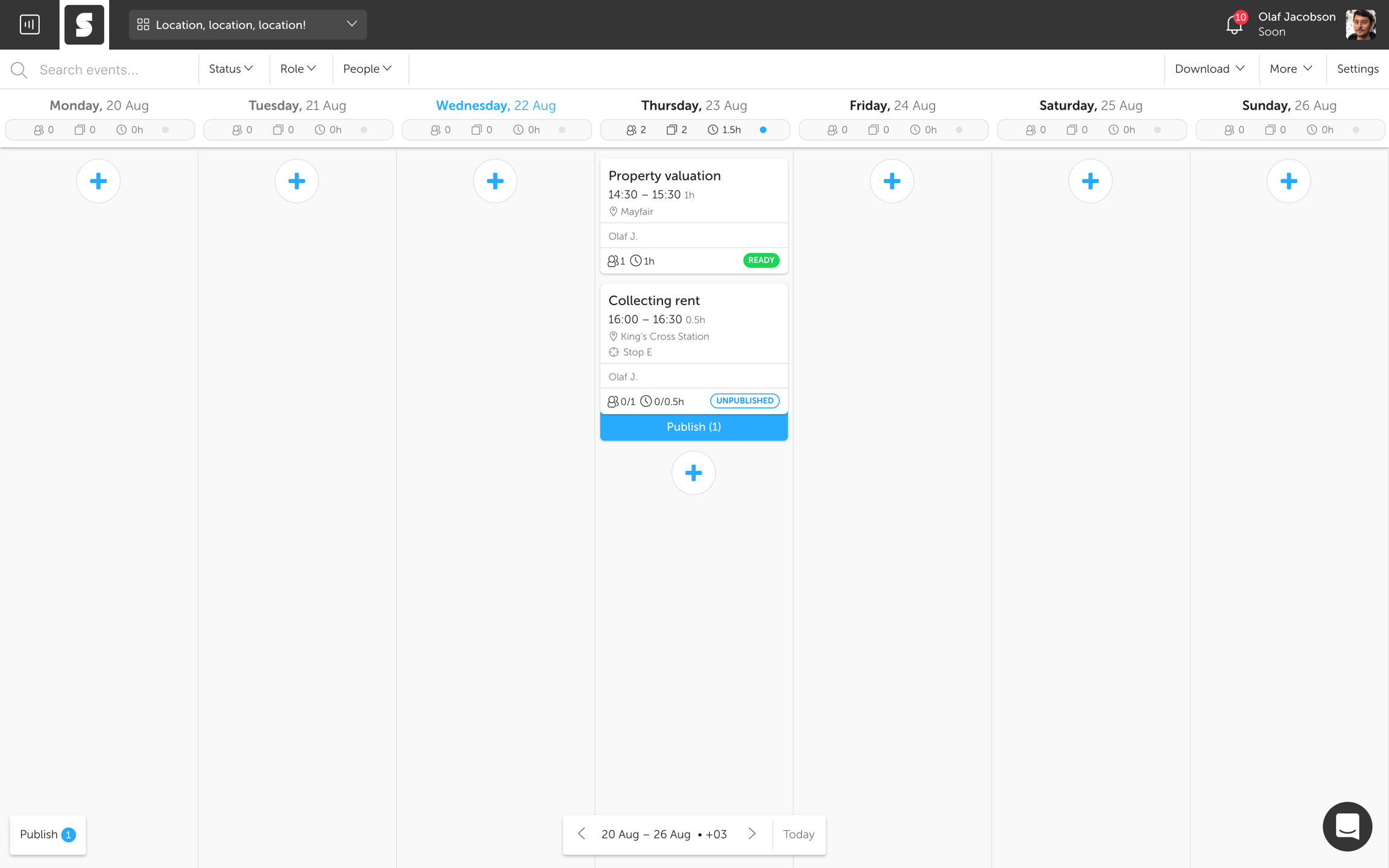This screenshot has height=868, width=1389.
Task: Open the notifications bell
Action: click(x=1233, y=25)
